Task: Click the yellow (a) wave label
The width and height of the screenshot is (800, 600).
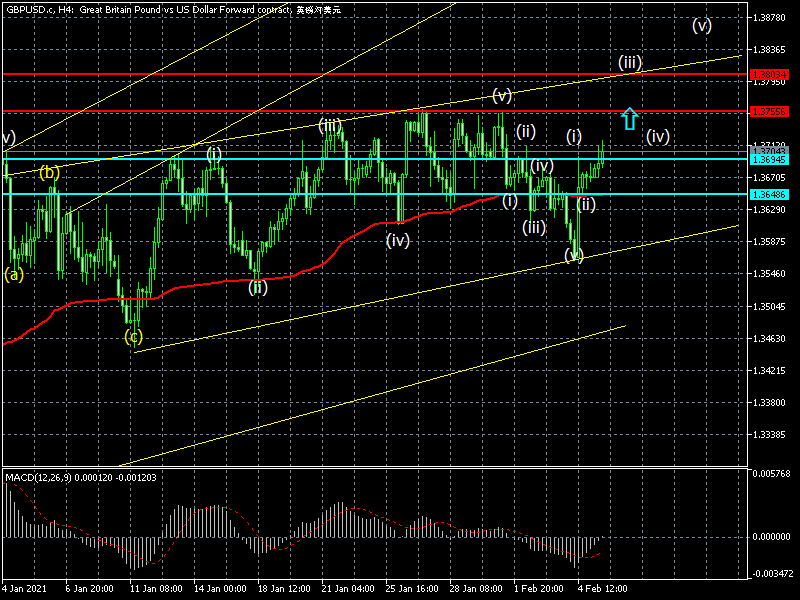Action: click(14, 274)
